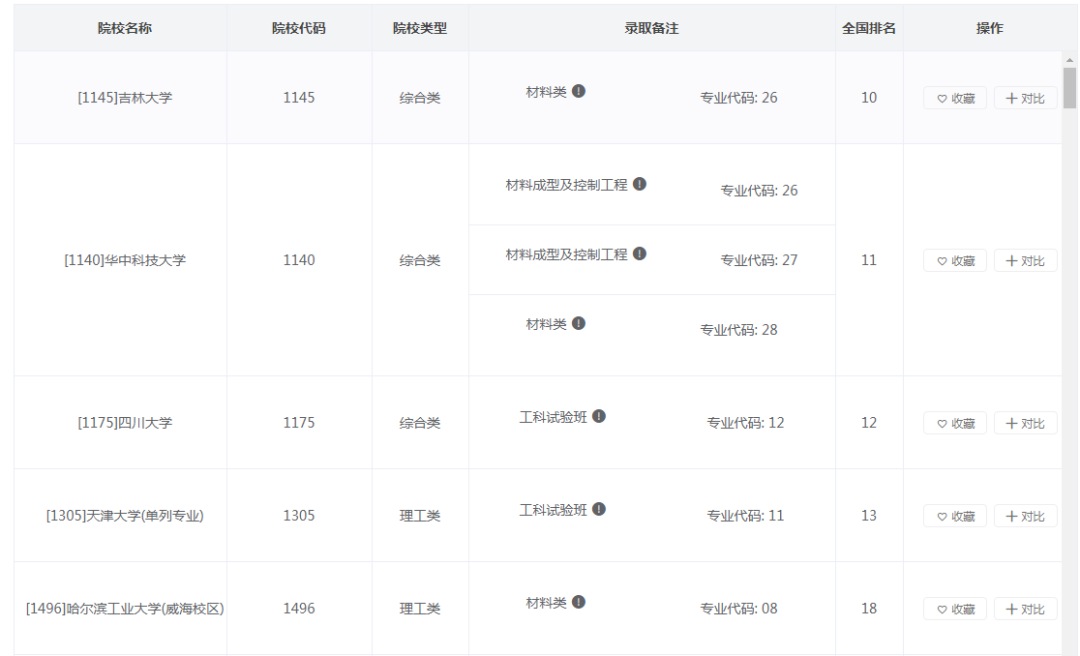Add 哈尔滨工业大学(威海校区) to 对比
Viewport: 1080px width, 656px height.
1025,609
